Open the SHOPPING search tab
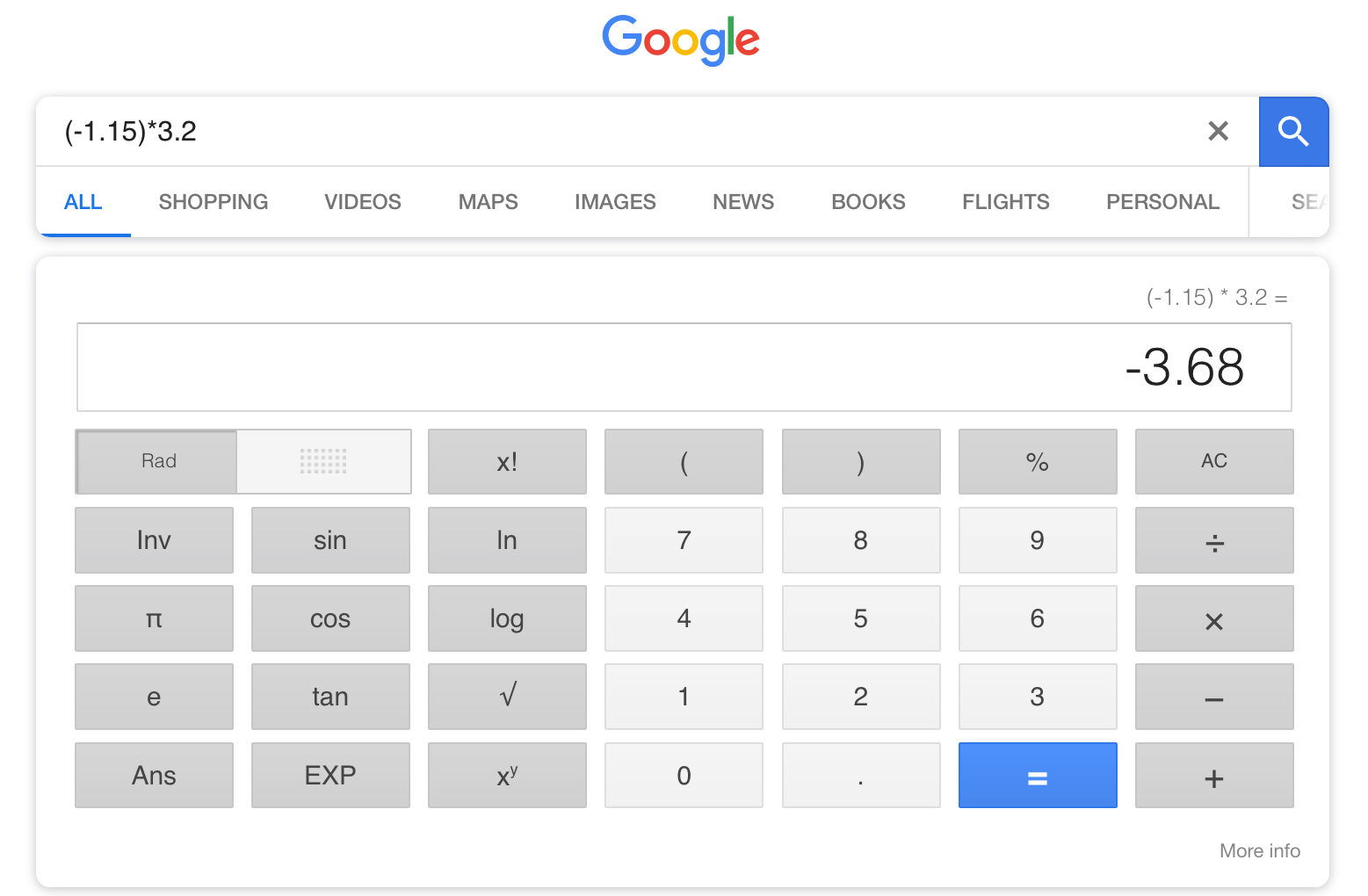This screenshot has width=1368, height=896. click(x=214, y=202)
